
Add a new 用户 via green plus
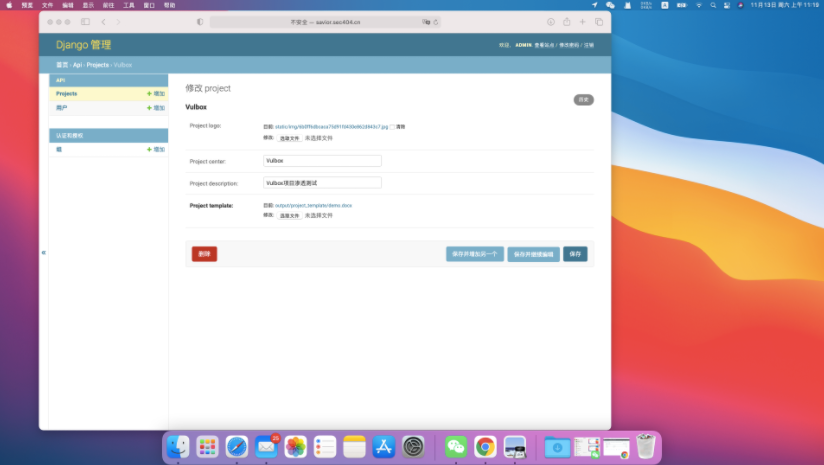click(156, 108)
